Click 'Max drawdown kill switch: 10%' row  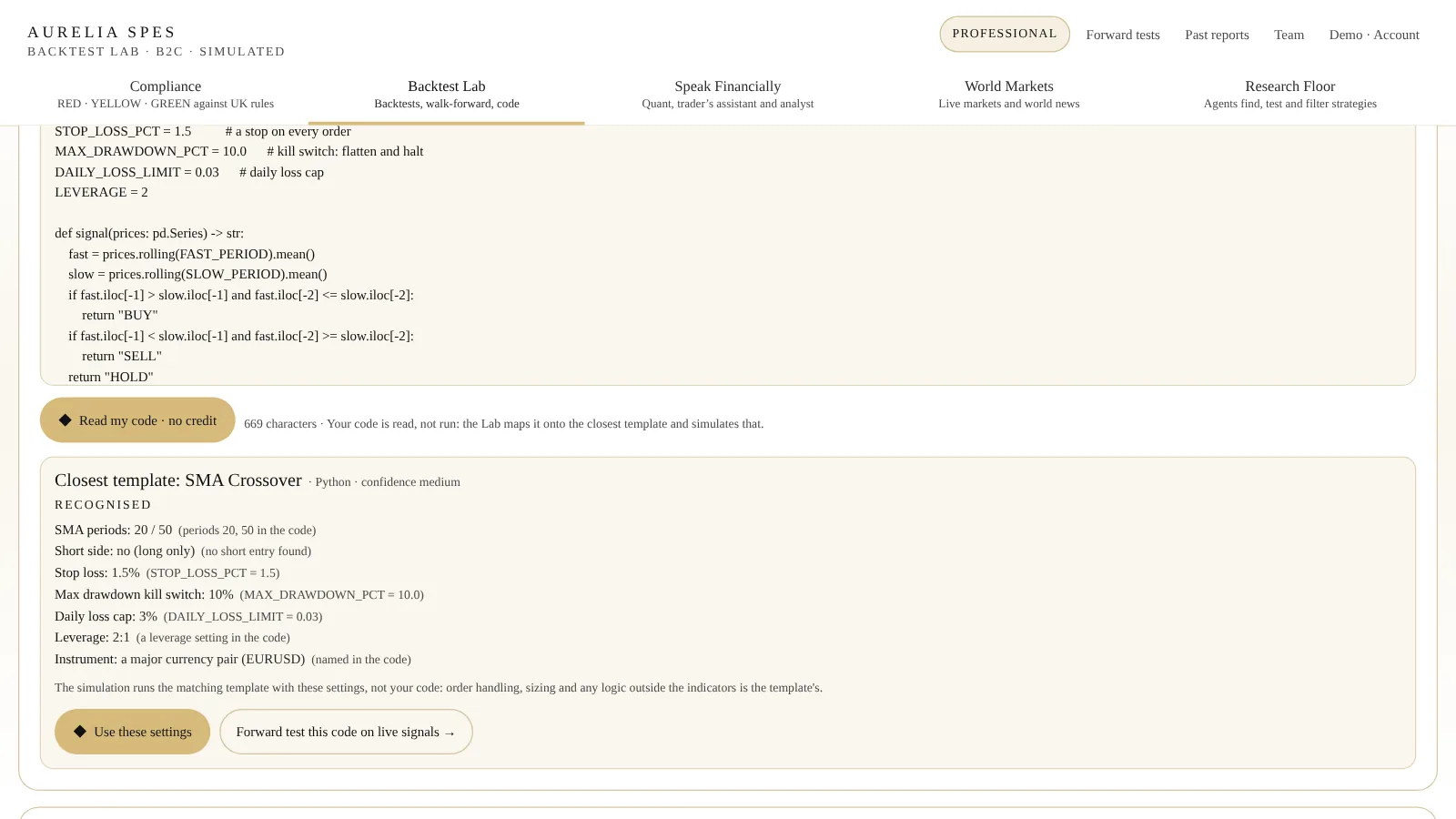239,594
